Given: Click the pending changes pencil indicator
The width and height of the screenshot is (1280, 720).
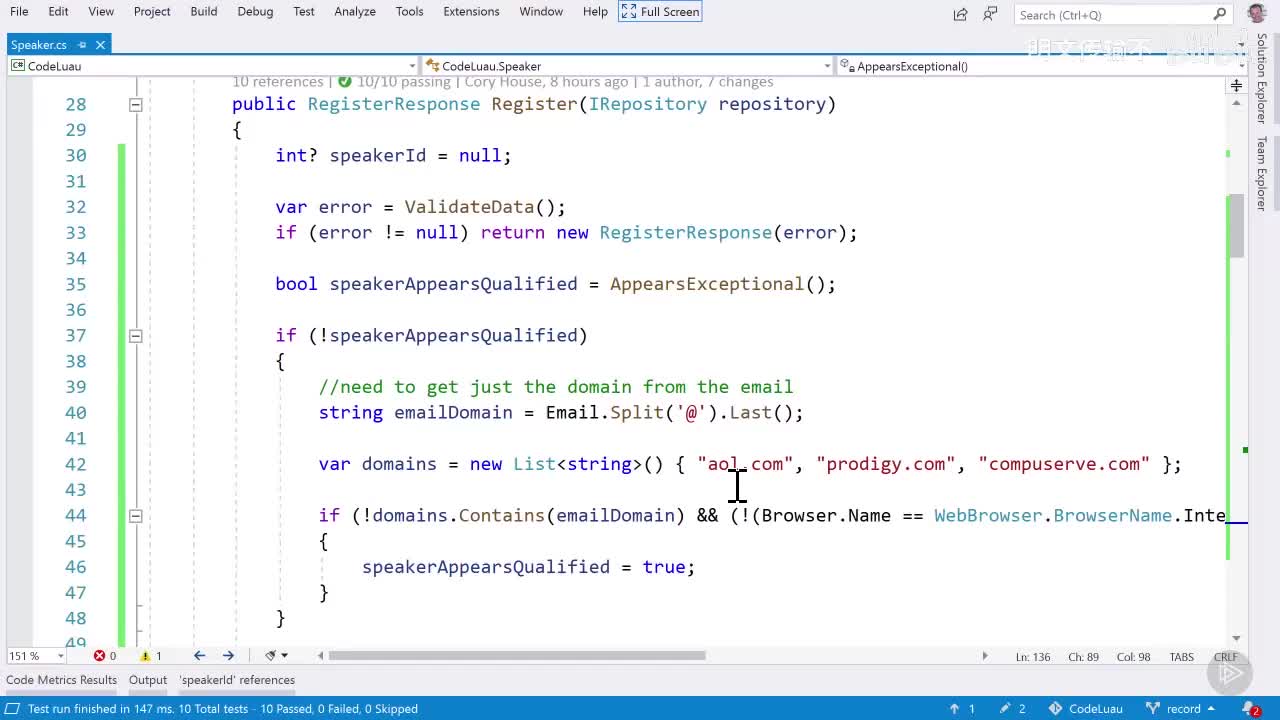Looking at the screenshot, I should pyautogui.click(x=1012, y=709).
